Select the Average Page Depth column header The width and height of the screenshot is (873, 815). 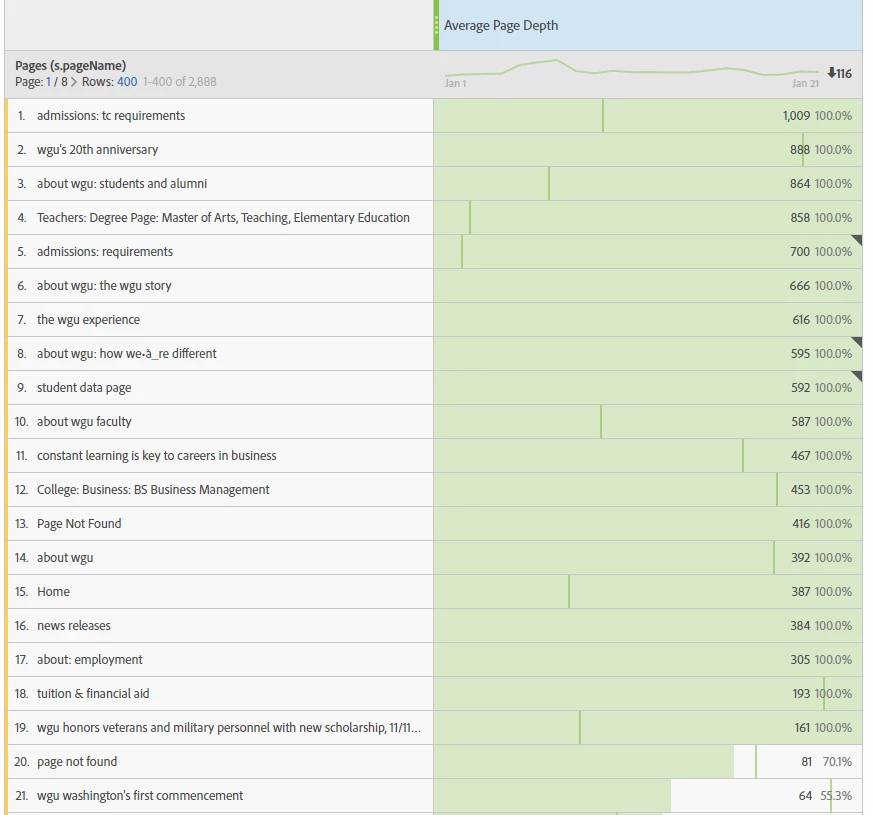coord(650,25)
